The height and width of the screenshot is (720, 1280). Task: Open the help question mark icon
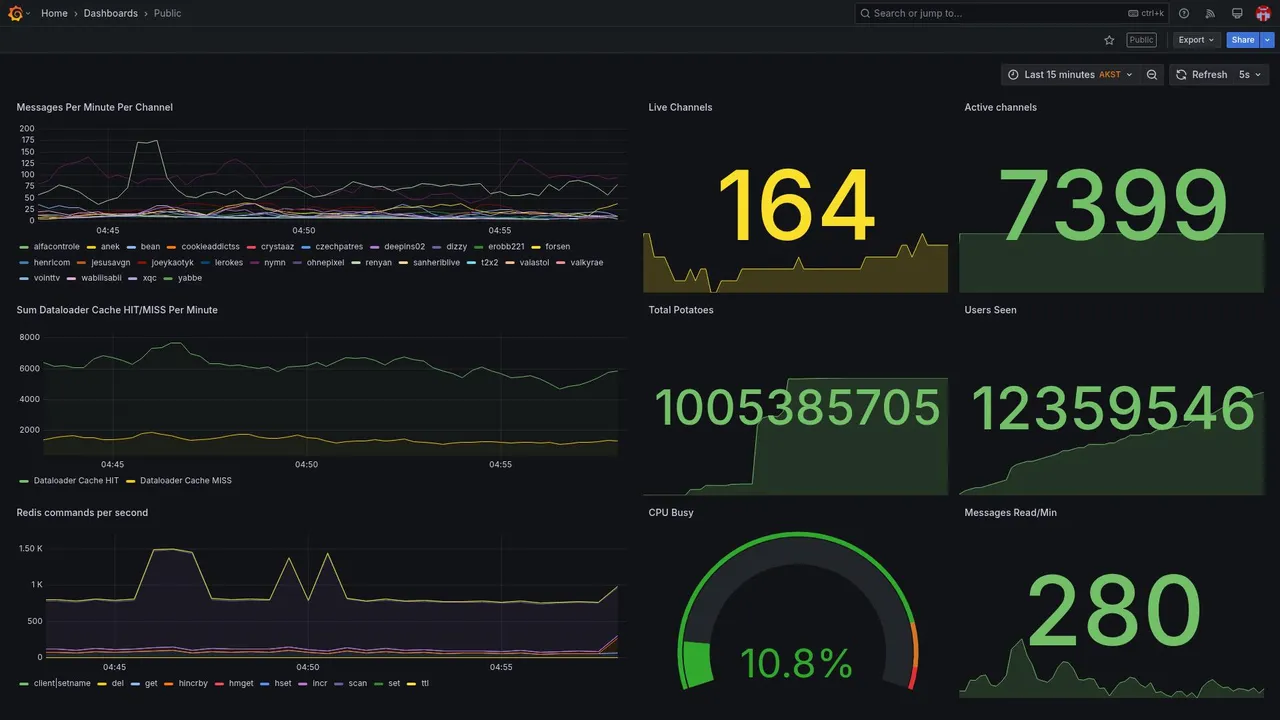pos(1184,13)
